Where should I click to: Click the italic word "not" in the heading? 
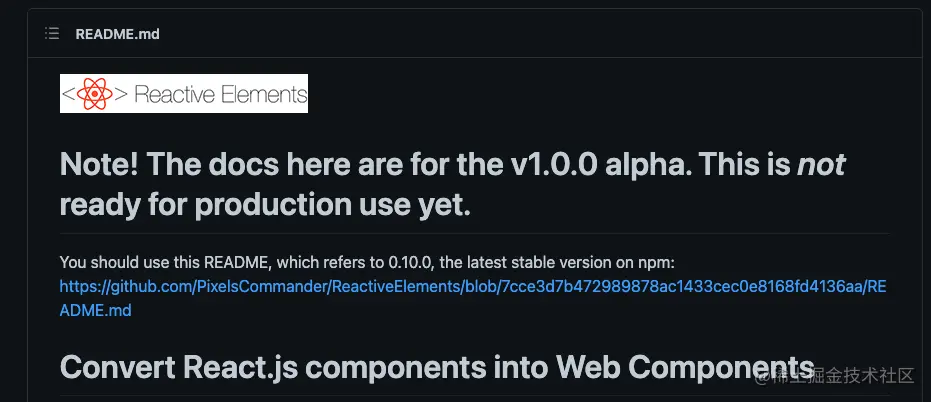click(821, 164)
